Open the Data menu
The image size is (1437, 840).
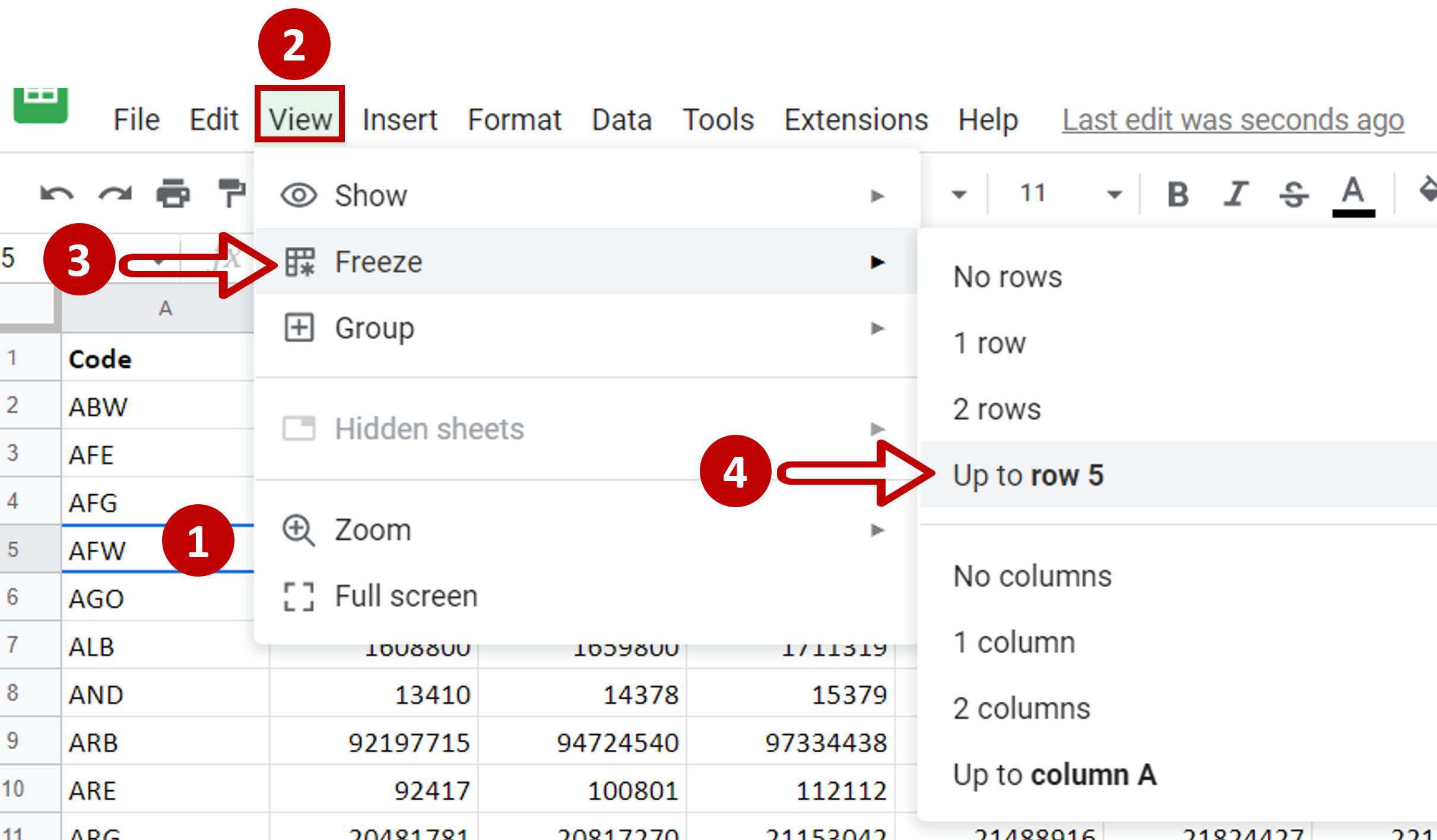click(x=621, y=120)
